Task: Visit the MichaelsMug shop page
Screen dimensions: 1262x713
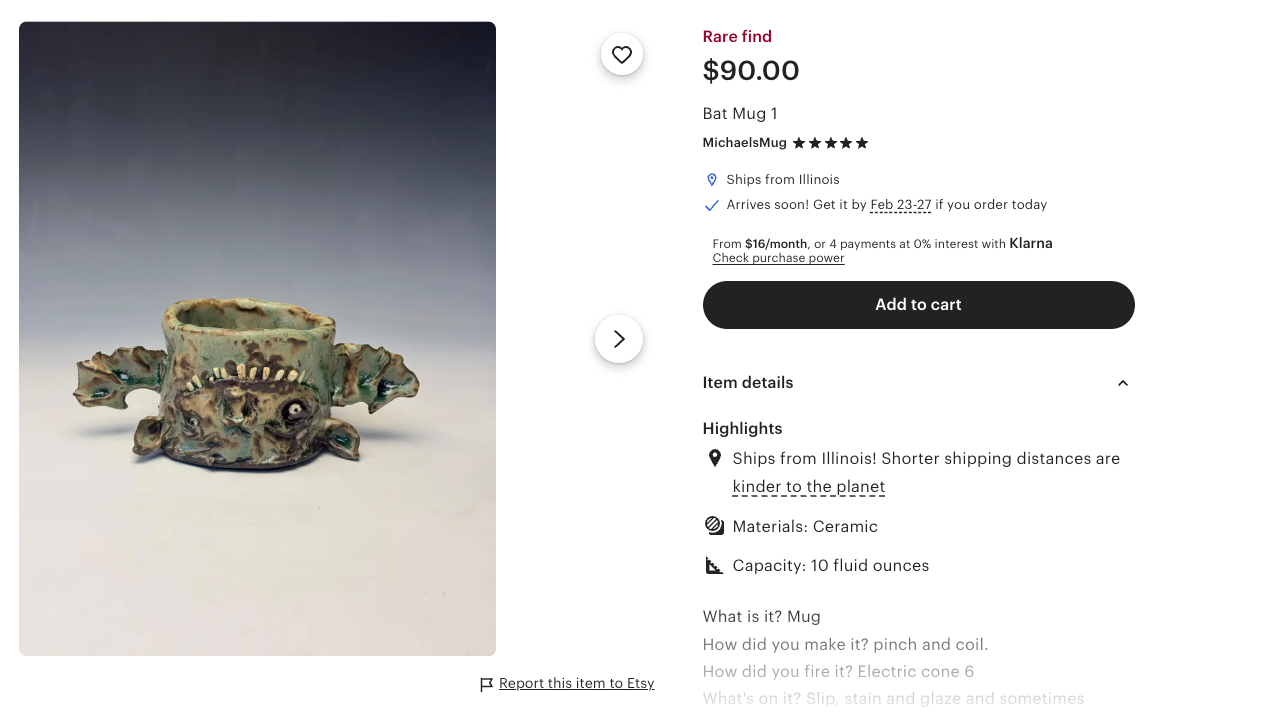Action: pos(744,143)
